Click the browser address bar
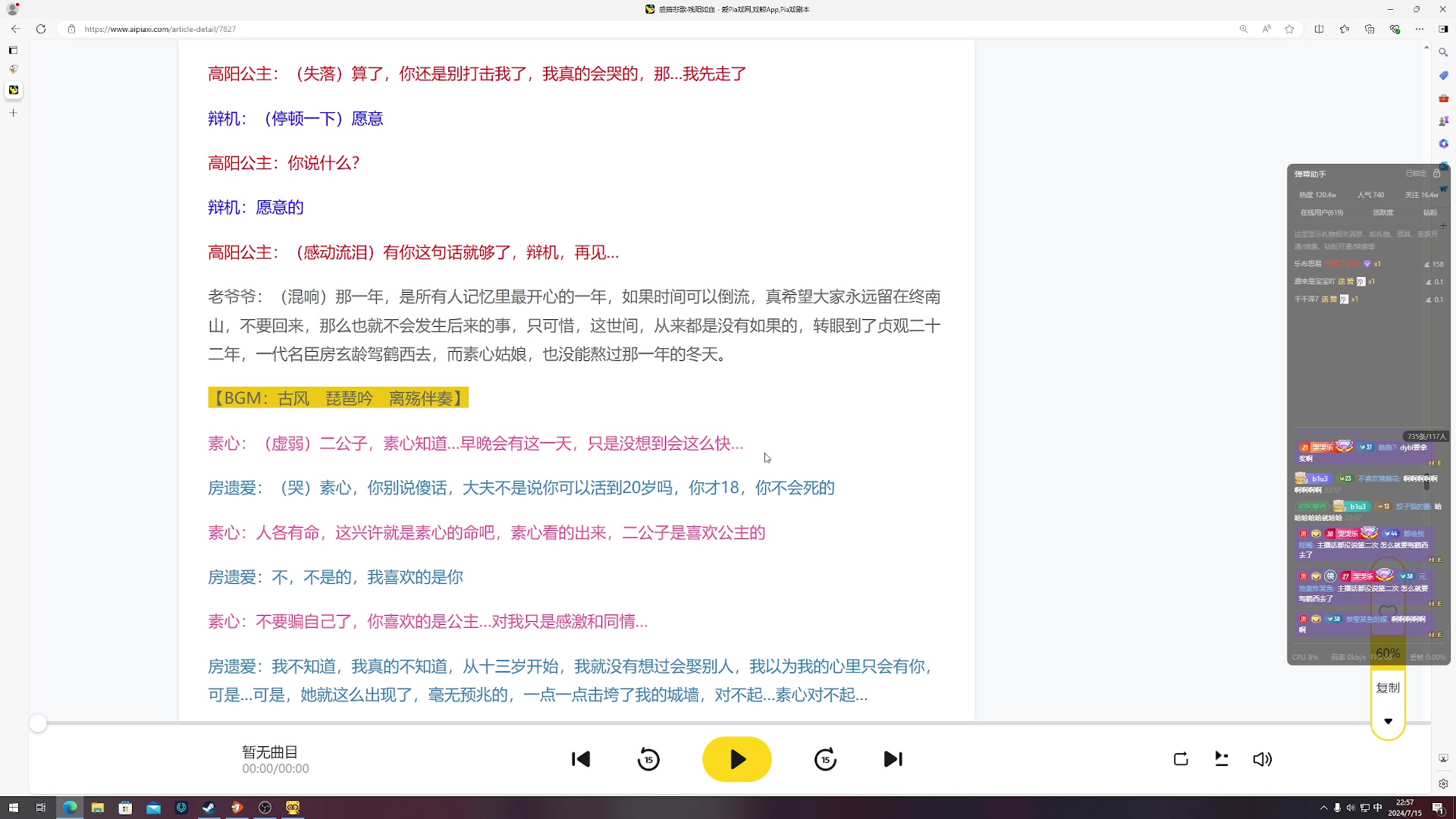This screenshot has height=819, width=1456. pyautogui.click(x=303, y=29)
